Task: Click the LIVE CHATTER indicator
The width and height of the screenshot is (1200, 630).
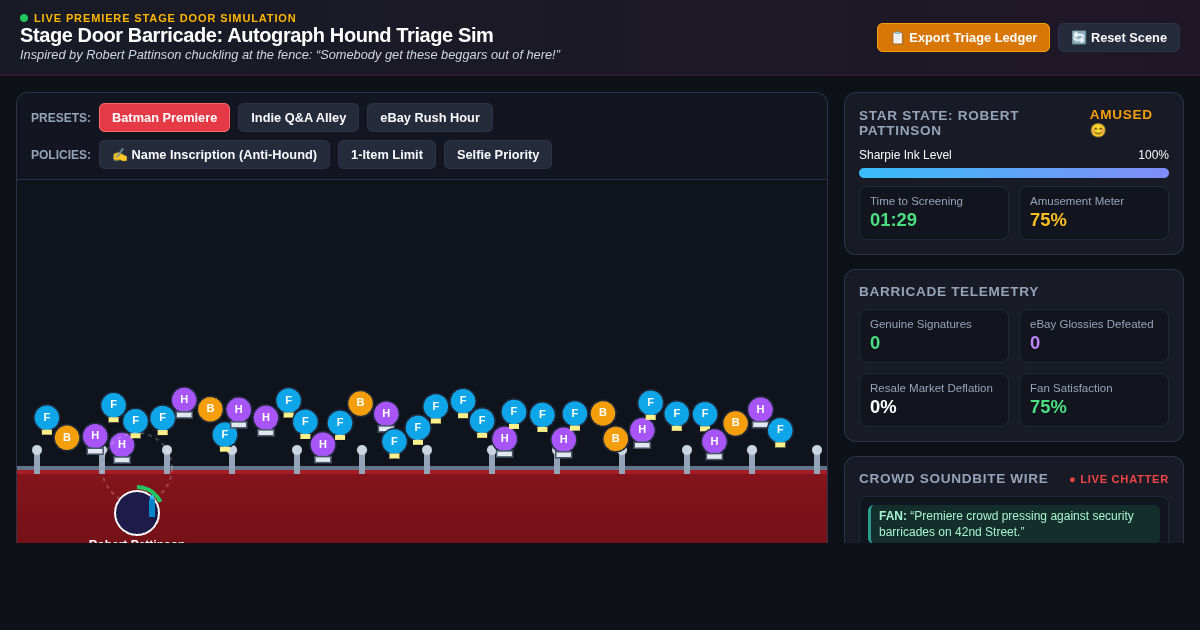Action: [1119, 479]
